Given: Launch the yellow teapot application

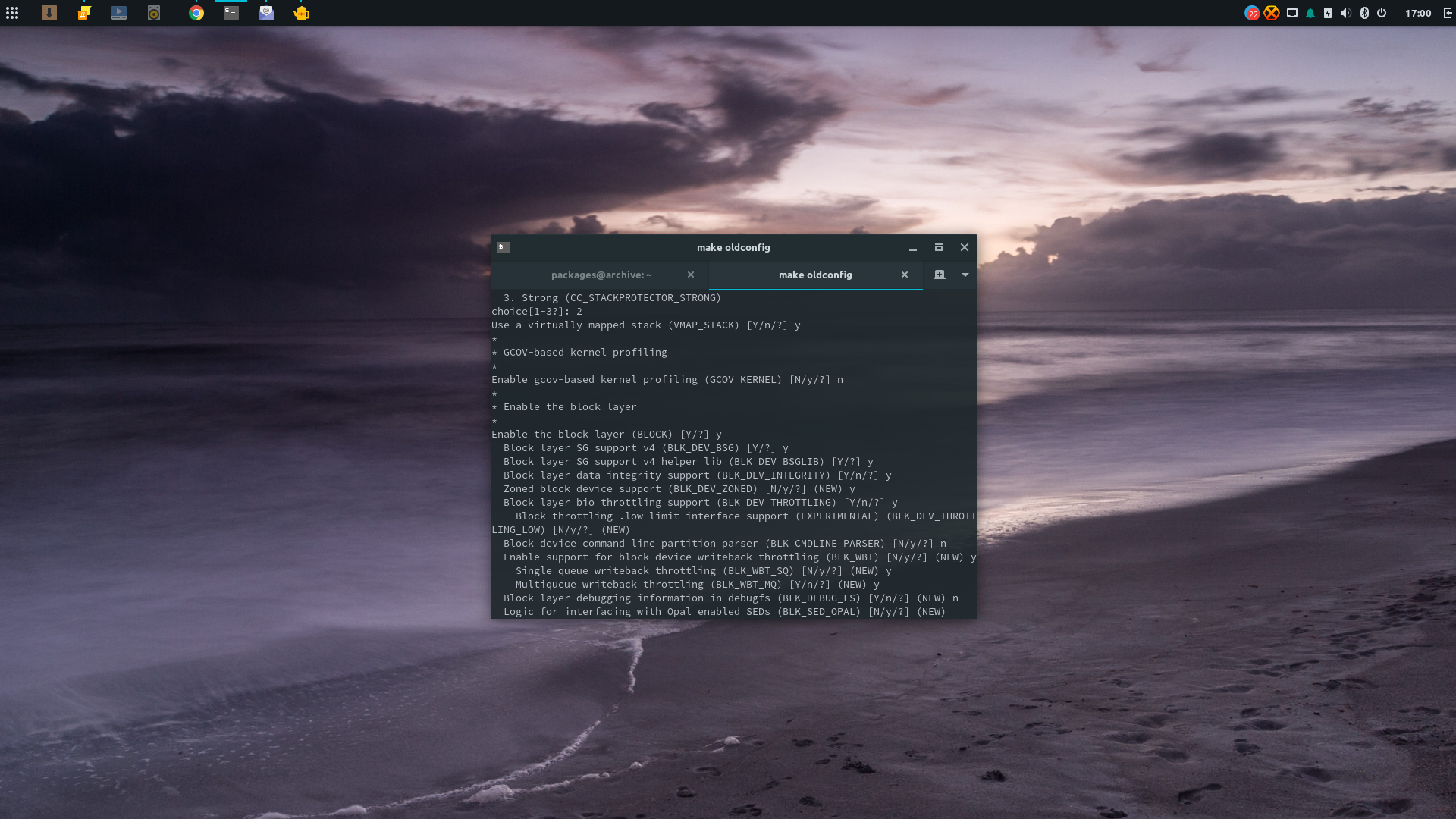Looking at the screenshot, I should 301,13.
